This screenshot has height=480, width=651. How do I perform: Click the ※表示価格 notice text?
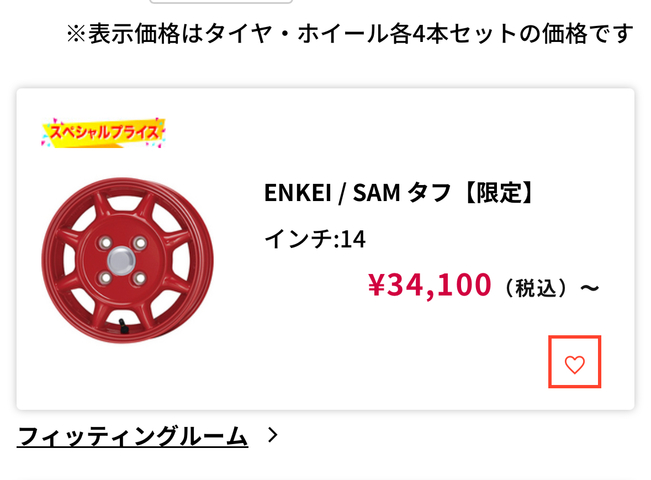click(350, 34)
